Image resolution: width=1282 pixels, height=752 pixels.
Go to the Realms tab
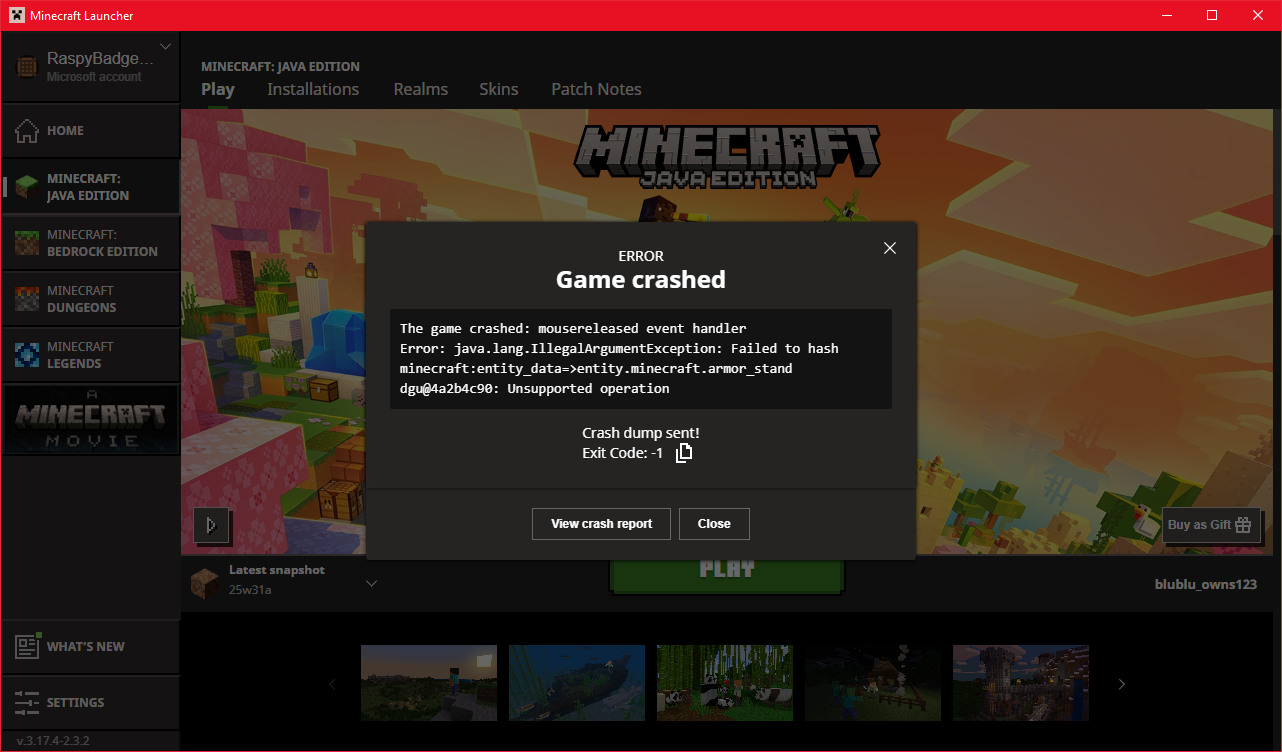point(421,89)
